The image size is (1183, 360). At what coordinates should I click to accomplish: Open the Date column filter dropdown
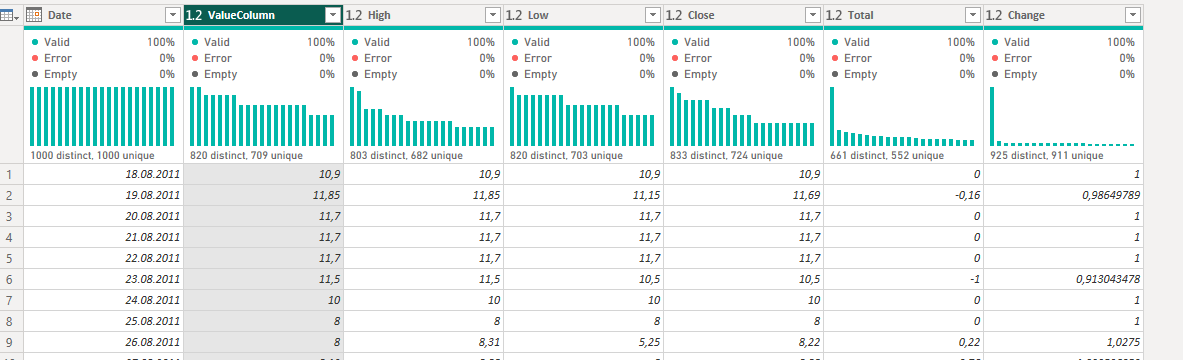point(172,15)
